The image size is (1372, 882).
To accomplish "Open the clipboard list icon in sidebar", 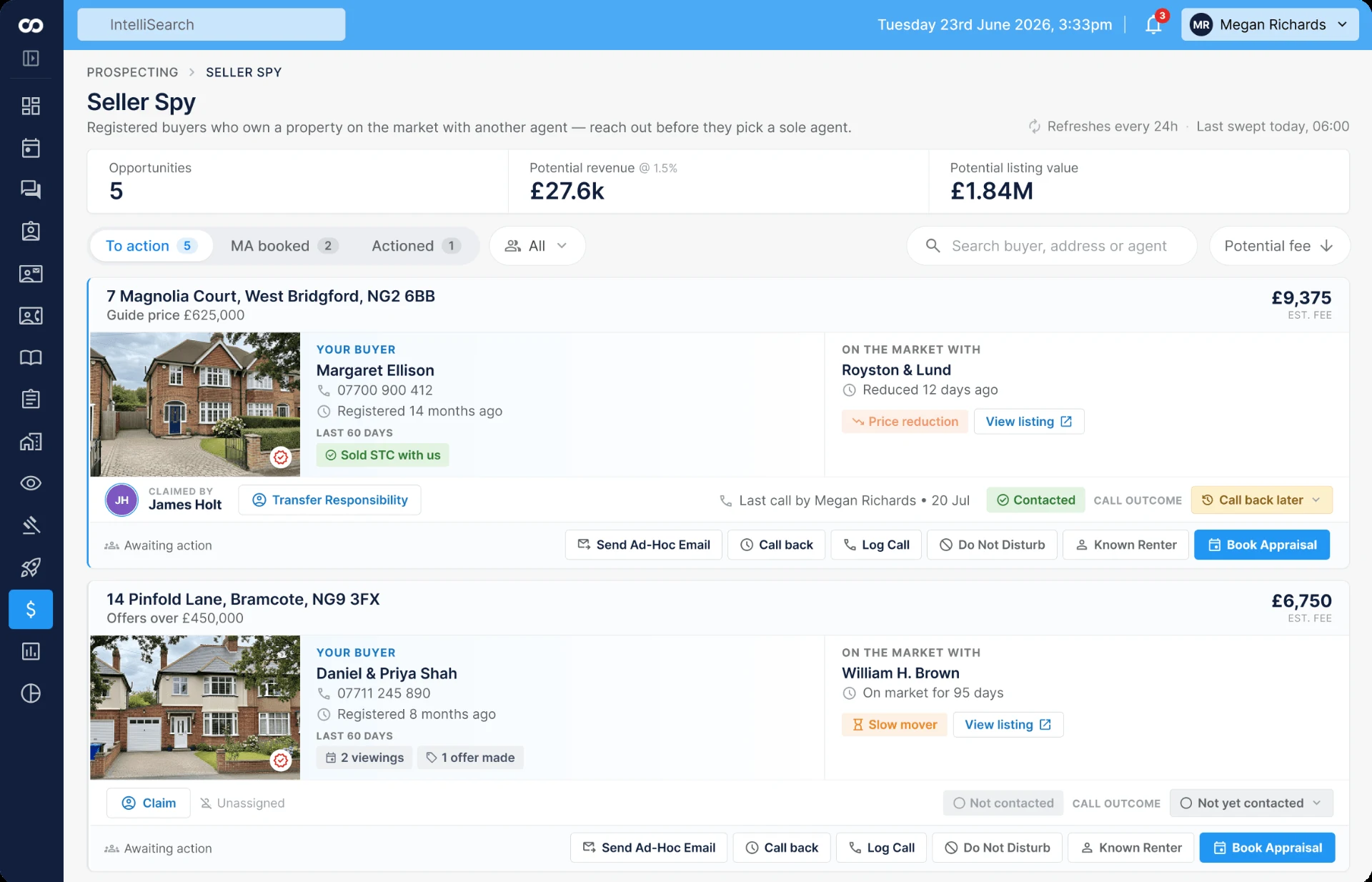I will [x=31, y=399].
